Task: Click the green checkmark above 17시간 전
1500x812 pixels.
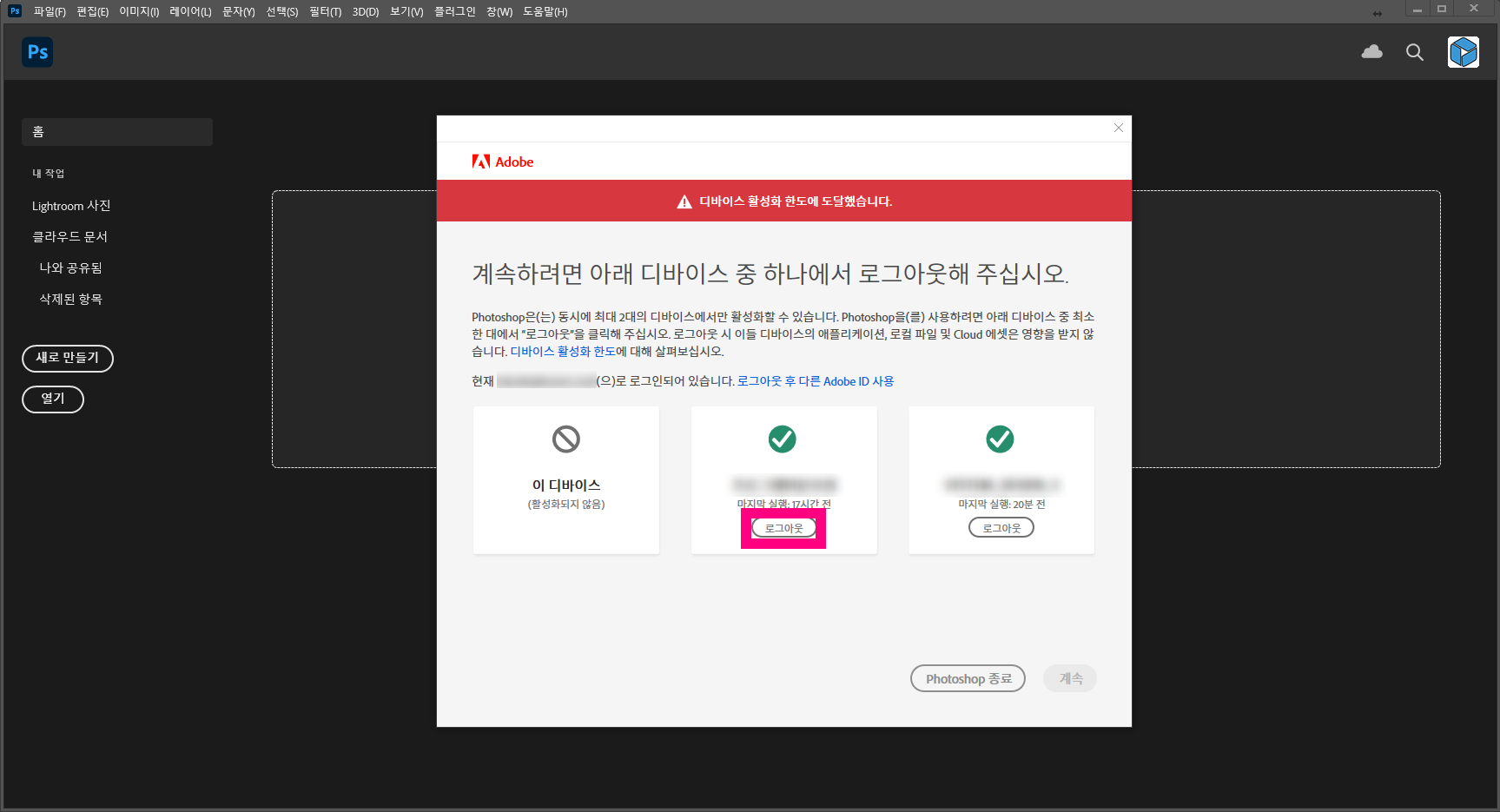Action: coord(783,439)
